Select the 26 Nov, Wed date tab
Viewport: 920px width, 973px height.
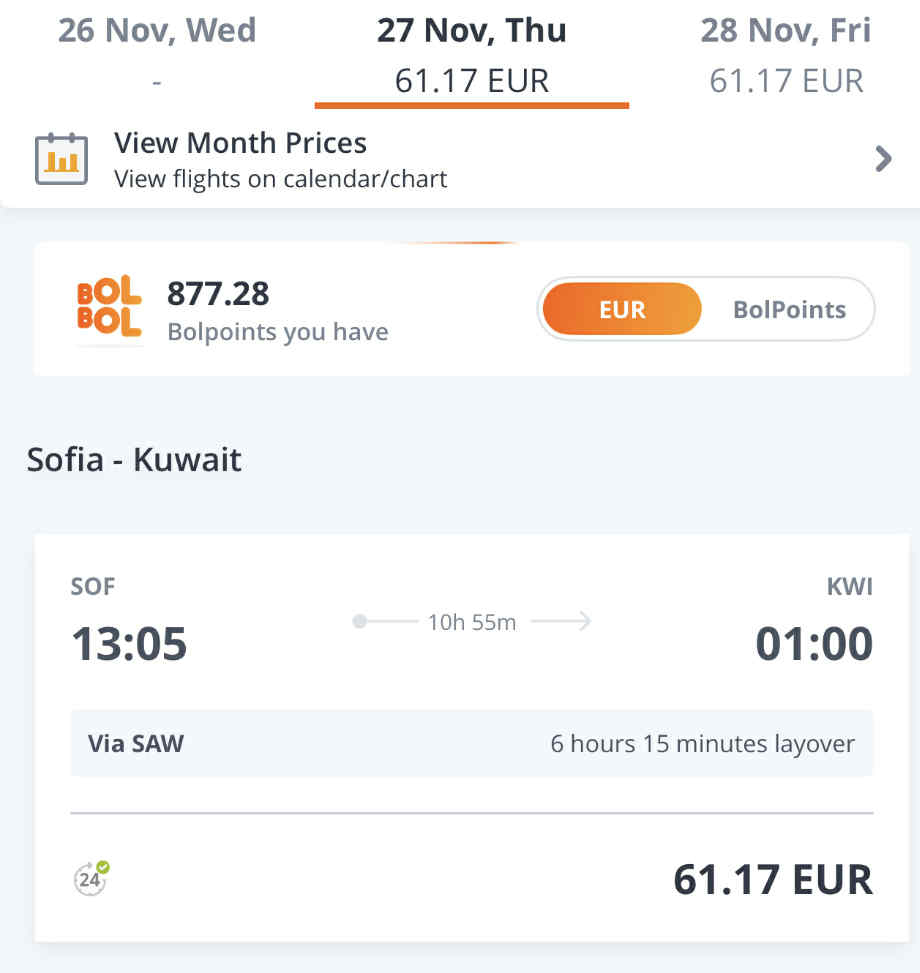[157, 54]
